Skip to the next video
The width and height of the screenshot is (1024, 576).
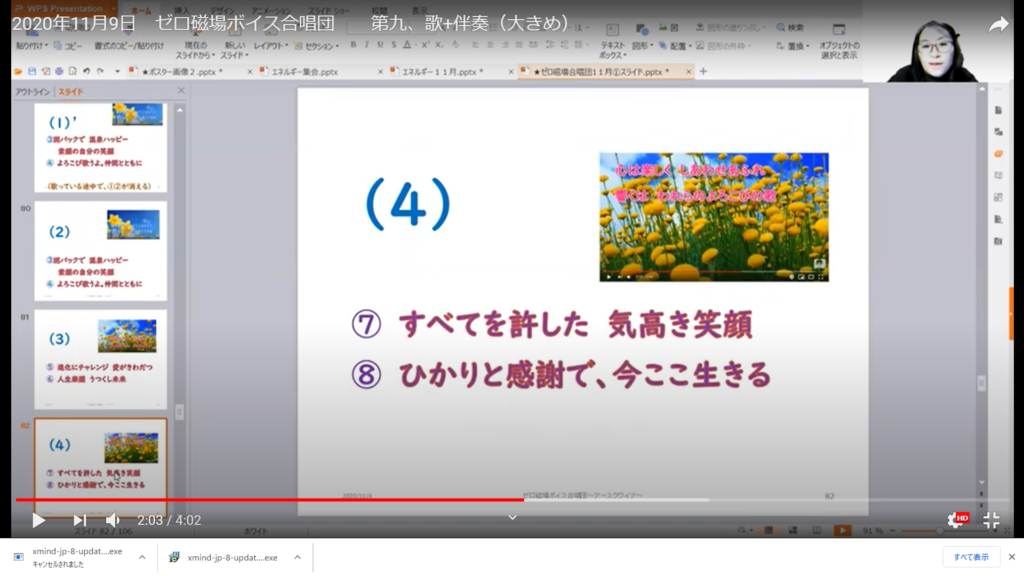click(80, 520)
